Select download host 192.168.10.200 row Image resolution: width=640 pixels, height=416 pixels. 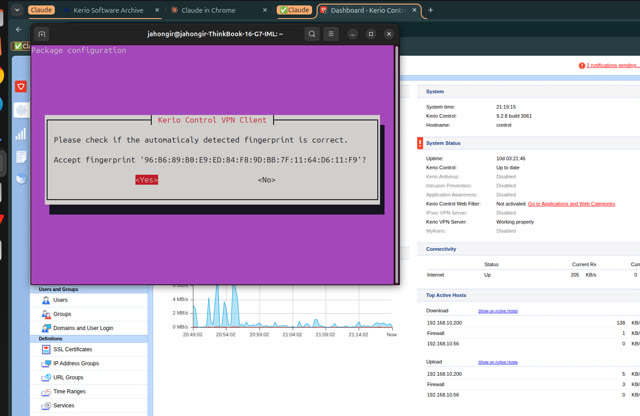pos(532,323)
